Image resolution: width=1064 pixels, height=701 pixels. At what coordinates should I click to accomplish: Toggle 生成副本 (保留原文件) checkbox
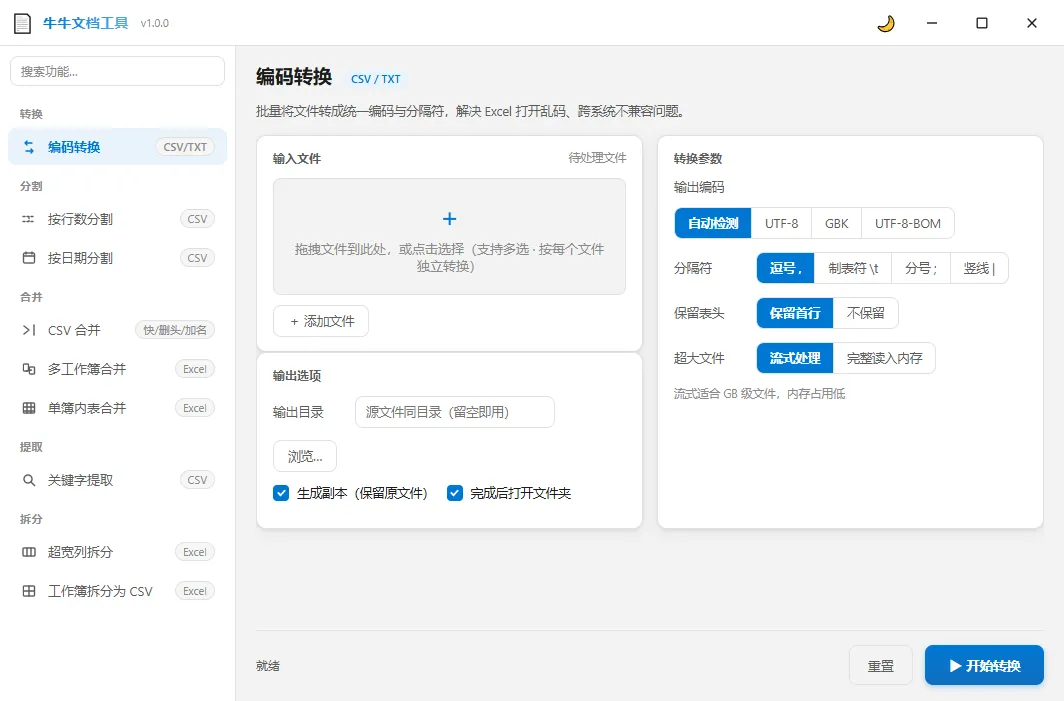click(281, 493)
